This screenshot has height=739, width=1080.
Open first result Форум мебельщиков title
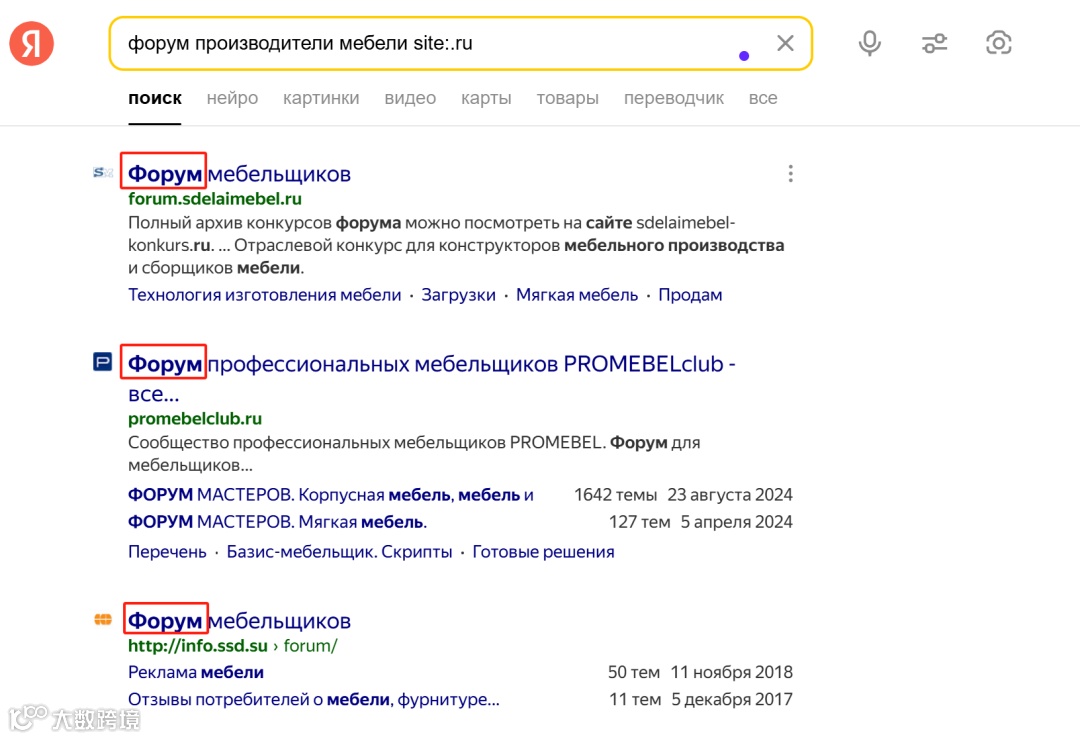pyautogui.click(x=240, y=174)
